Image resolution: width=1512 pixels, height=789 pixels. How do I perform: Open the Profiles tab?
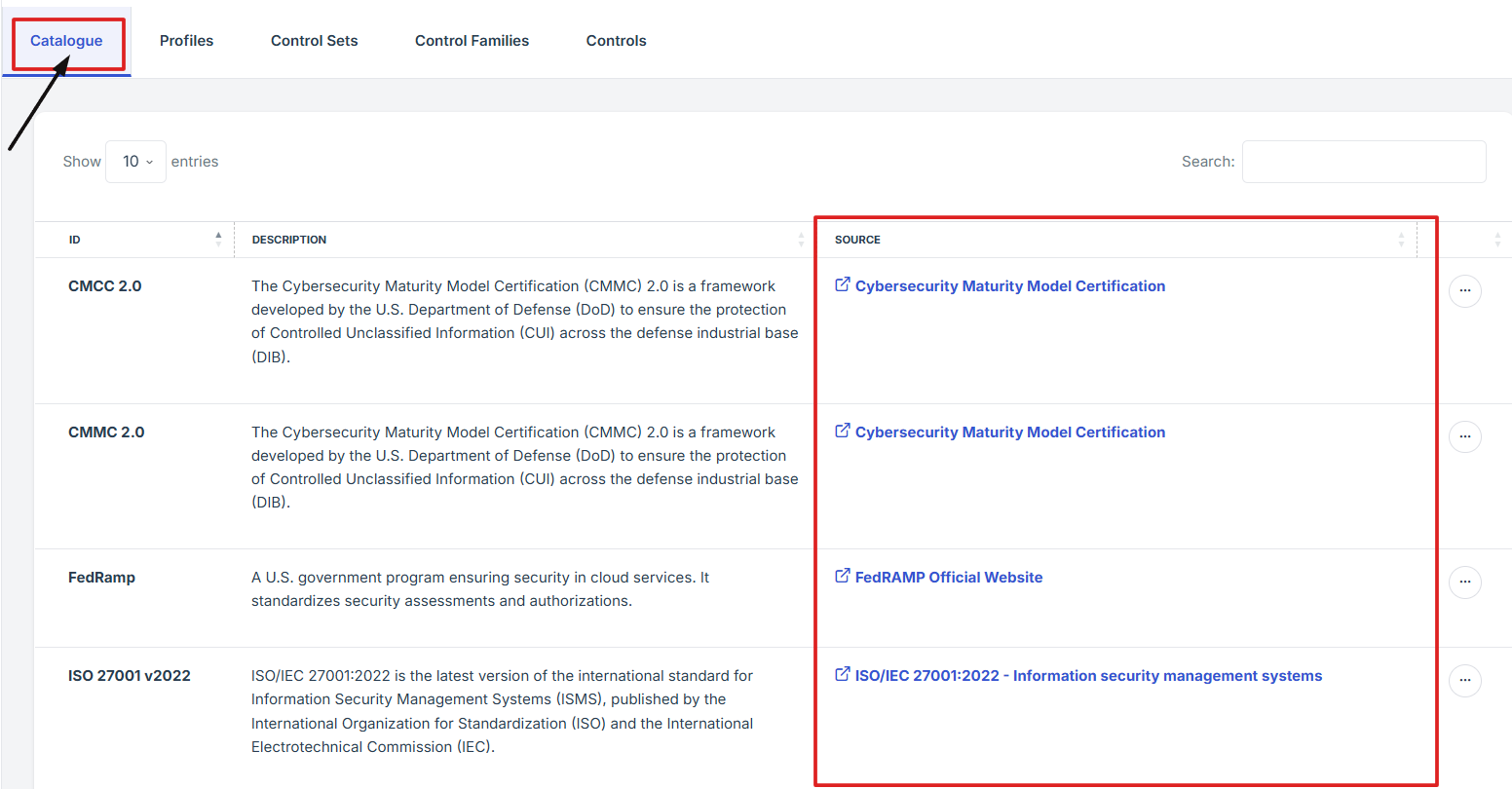pos(186,41)
